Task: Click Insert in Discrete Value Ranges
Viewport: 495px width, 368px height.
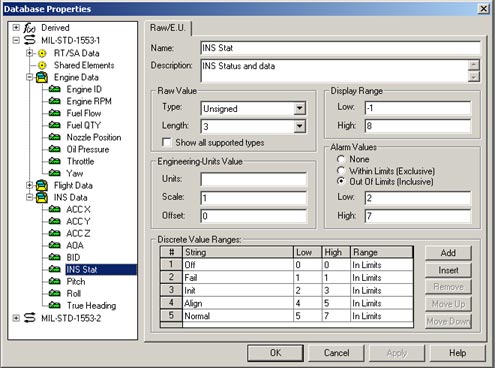Action: (448, 270)
